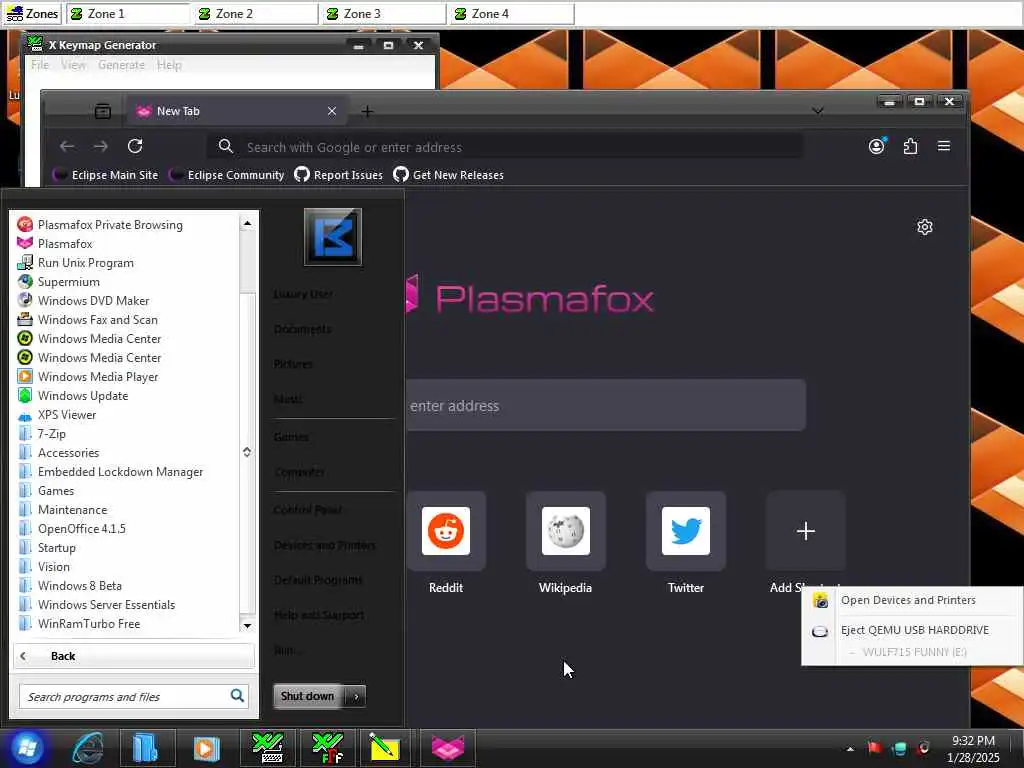
Task: Click the user account picture in Start menu
Action: 332,236
